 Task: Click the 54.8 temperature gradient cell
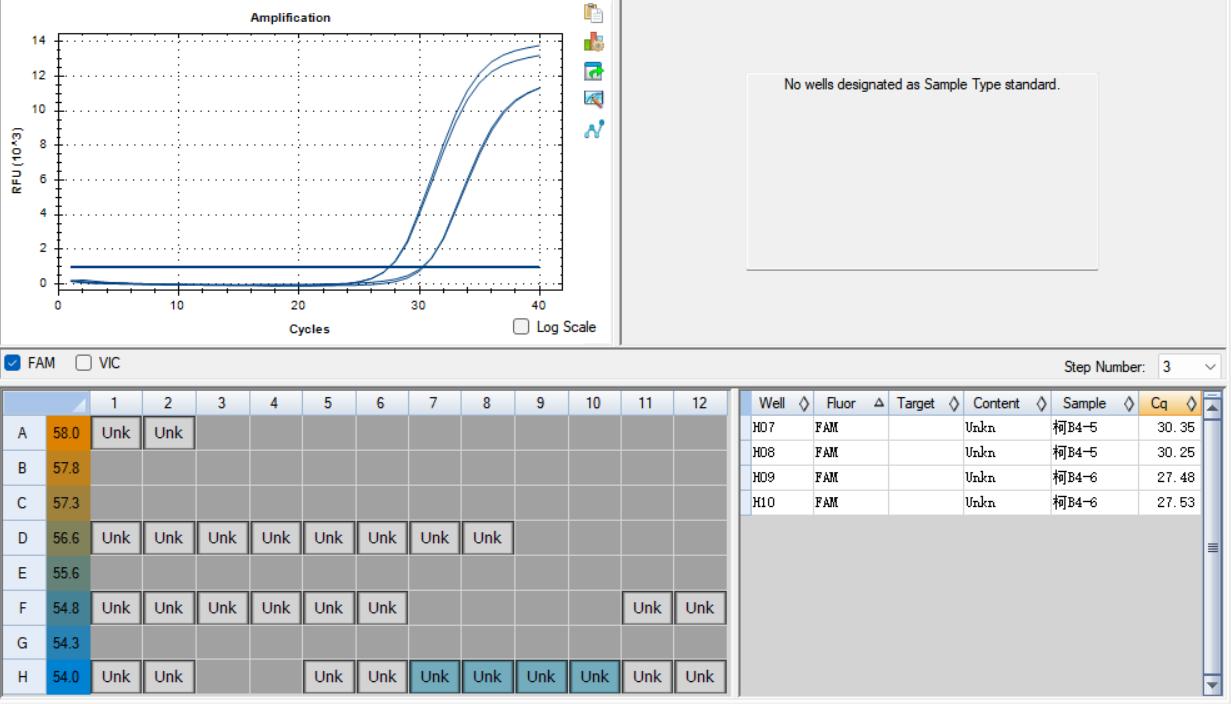[x=68, y=607]
